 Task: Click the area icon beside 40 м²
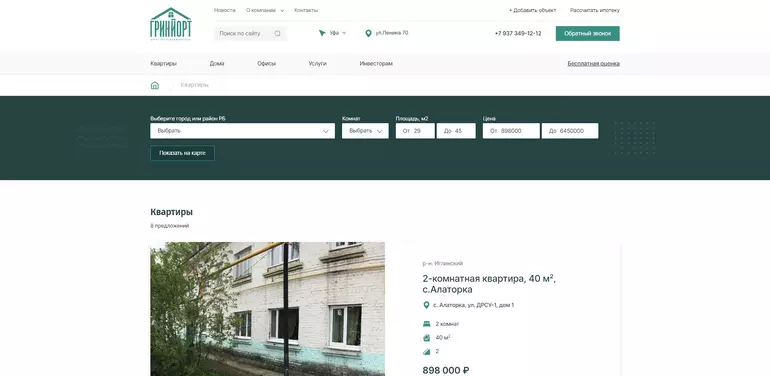coord(426,338)
